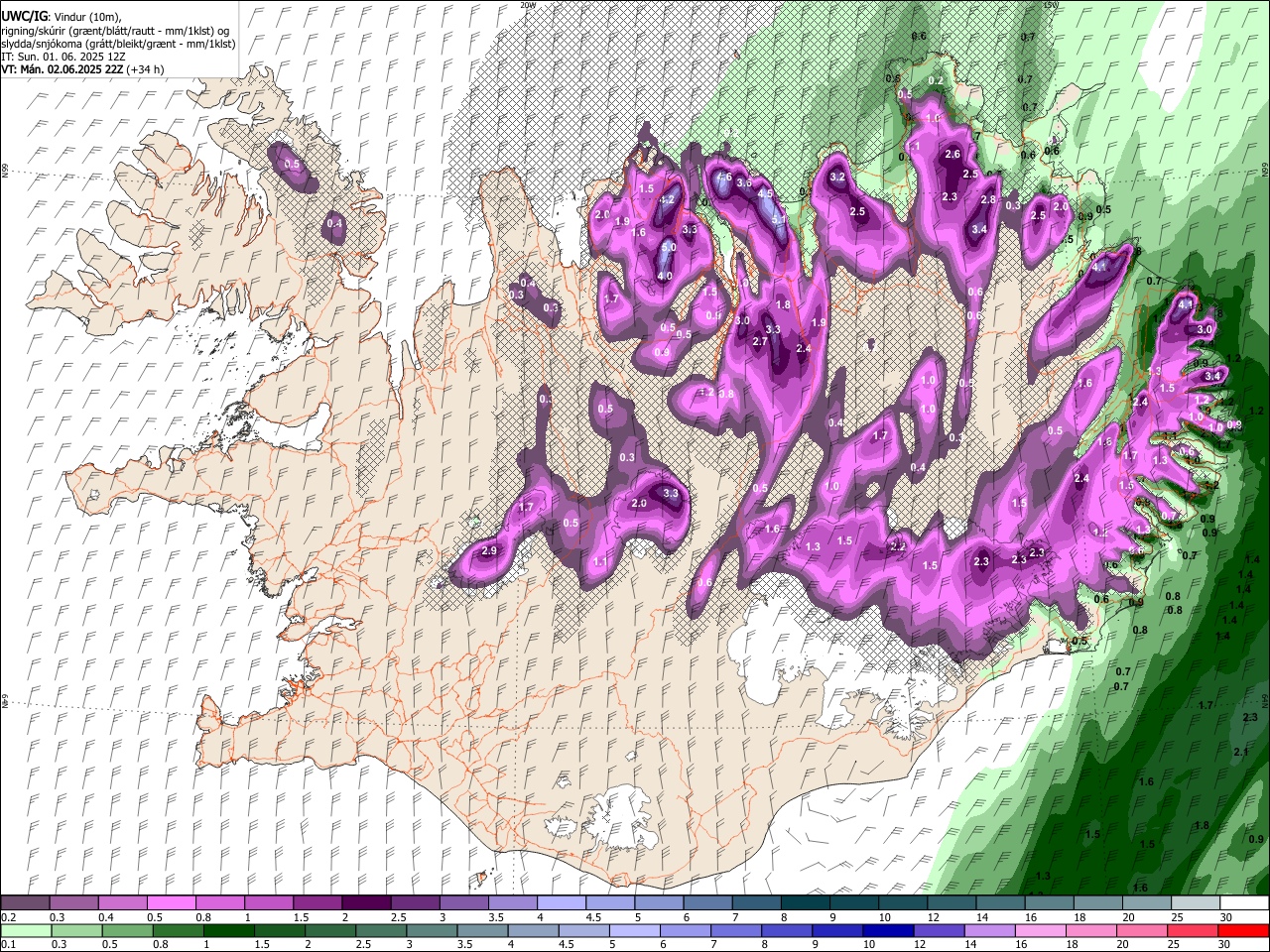Image resolution: width=1270 pixels, height=952 pixels.
Task: Choose the periwinkle 6–7 rain swatch
Action: pos(685,930)
